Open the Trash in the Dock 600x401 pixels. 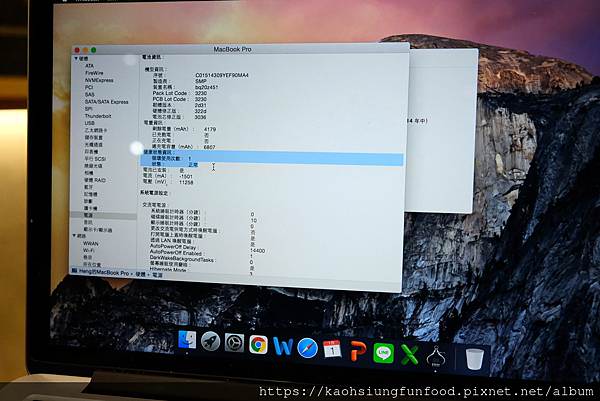474,359
